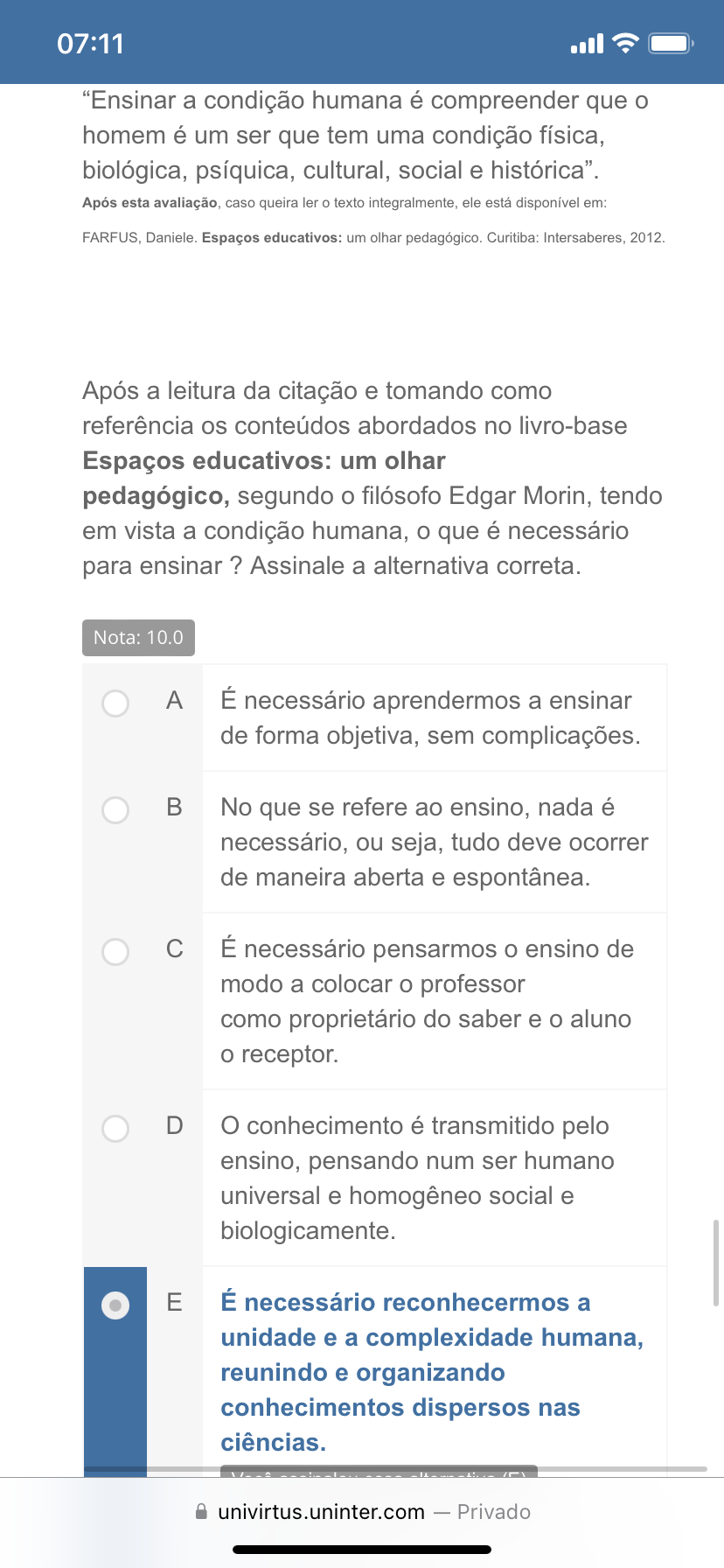Image resolution: width=724 pixels, height=1568 pixels.
Task: Select radio button for alternative D
Action: (x=115, y=1129)
